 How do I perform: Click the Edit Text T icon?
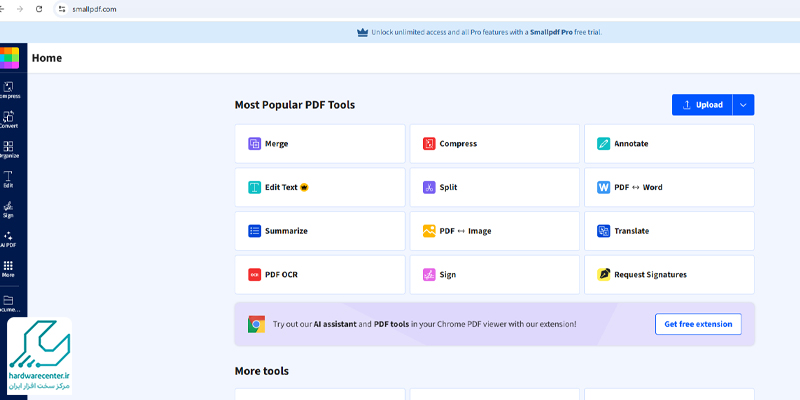point(255,187)
